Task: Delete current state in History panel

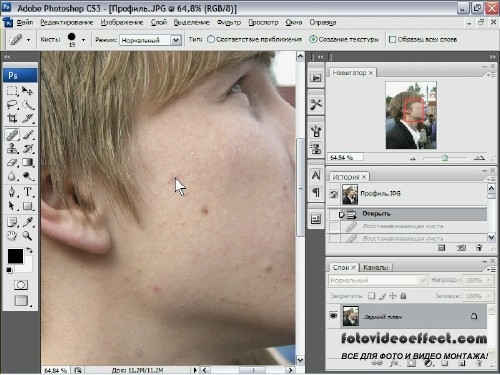Action: click(479, 248)
